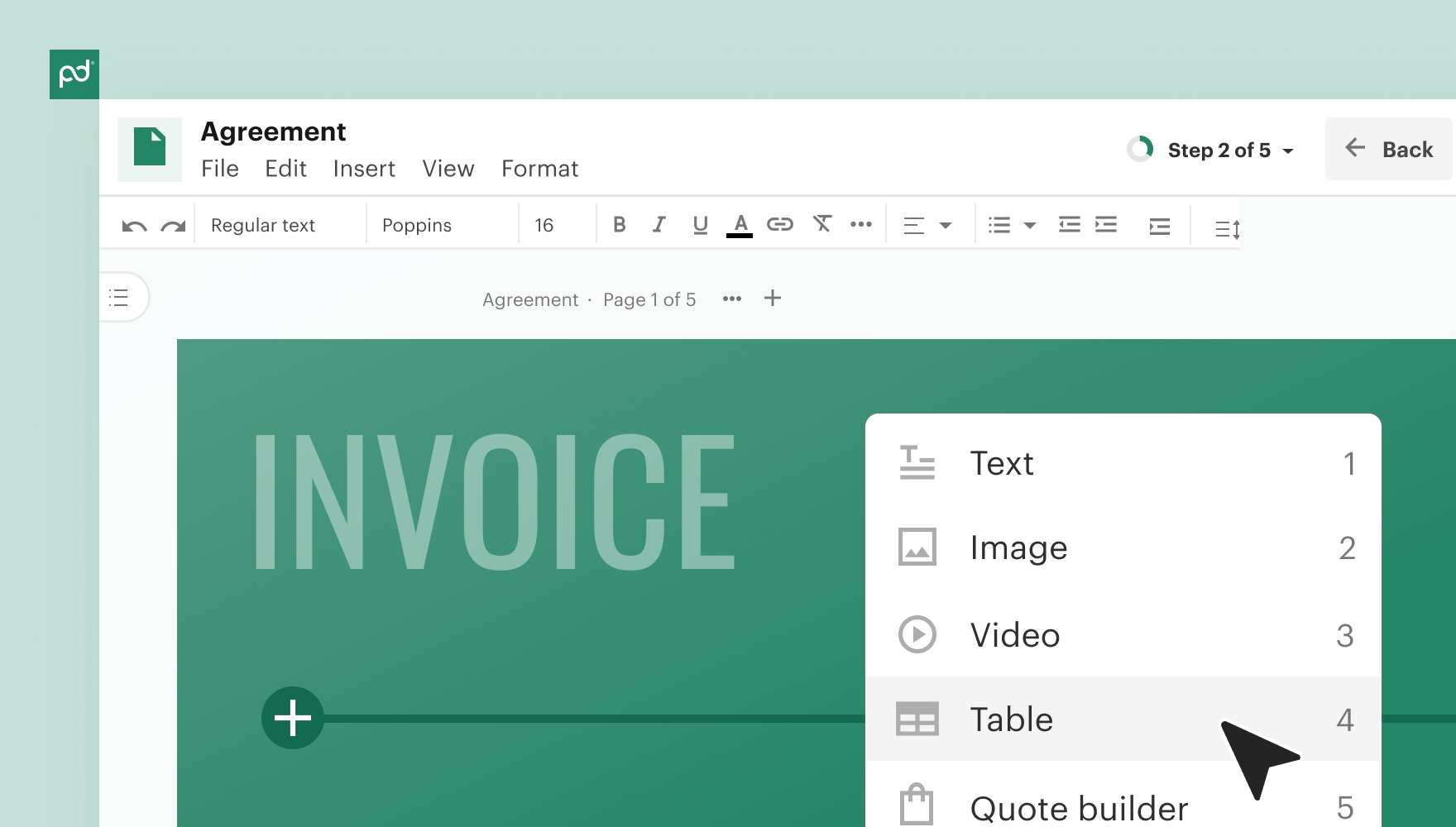Open the Format menu
The height and width of the screenshot is (827, 1456).
pos(539,169)
